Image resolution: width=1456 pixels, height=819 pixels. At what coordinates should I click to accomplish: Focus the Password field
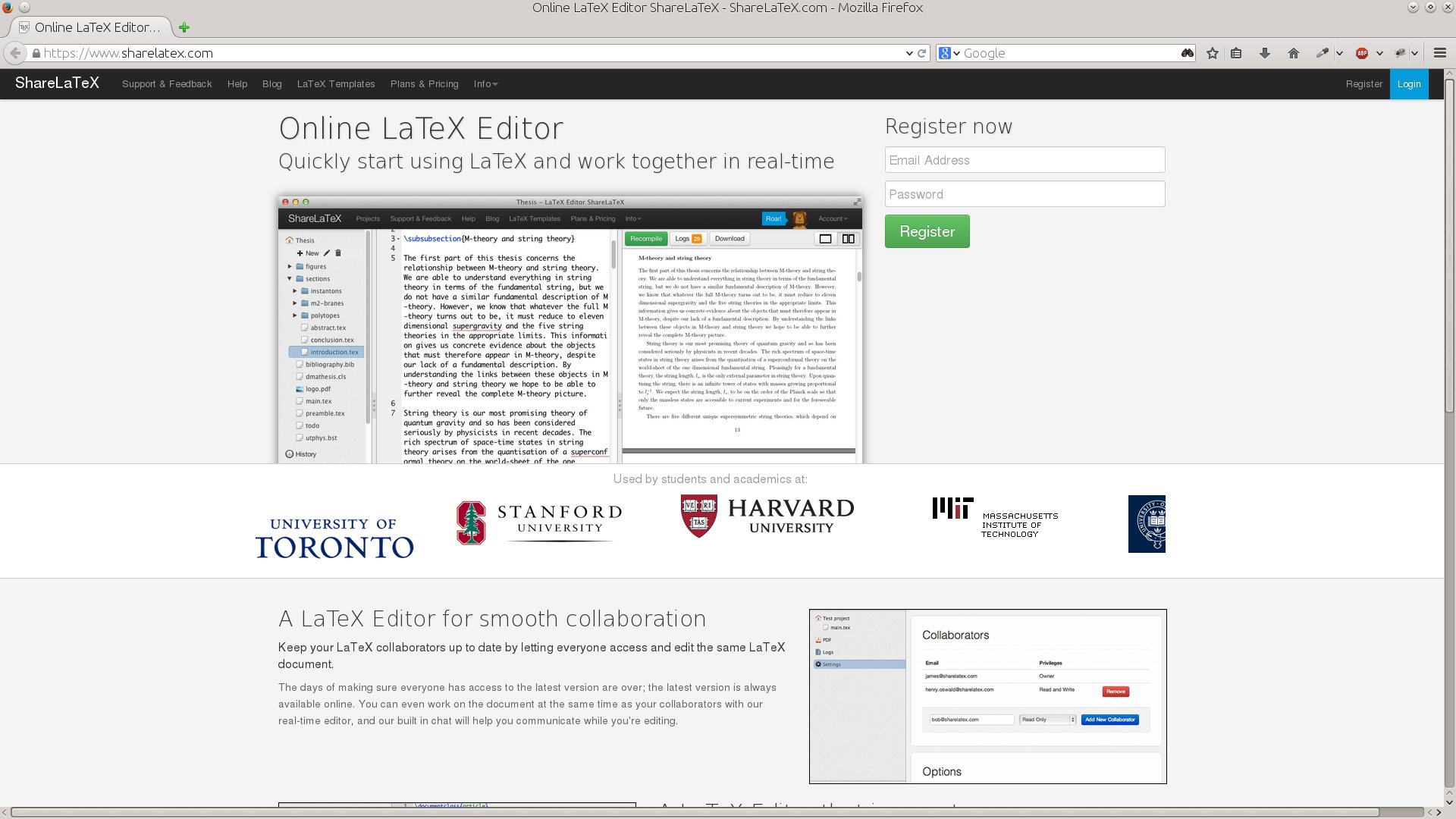point(1025,194)
